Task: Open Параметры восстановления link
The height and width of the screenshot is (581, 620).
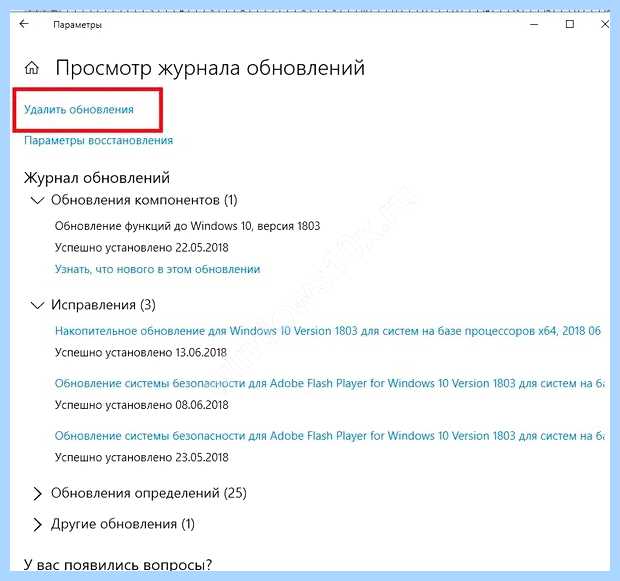Action: (x=98, y=140)
